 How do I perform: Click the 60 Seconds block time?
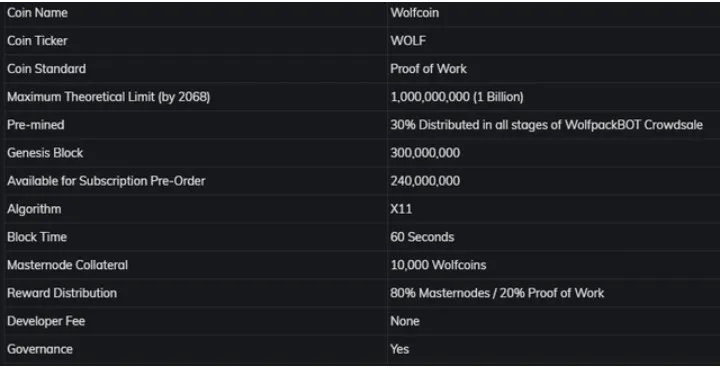pyautogui.click(x=422, y=237)
